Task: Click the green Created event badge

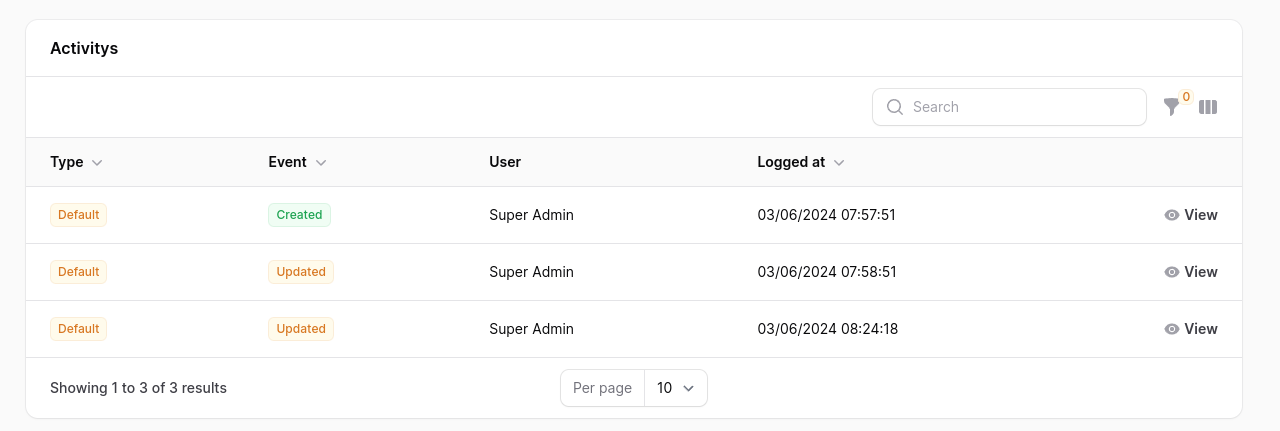Action: [299, 215]
